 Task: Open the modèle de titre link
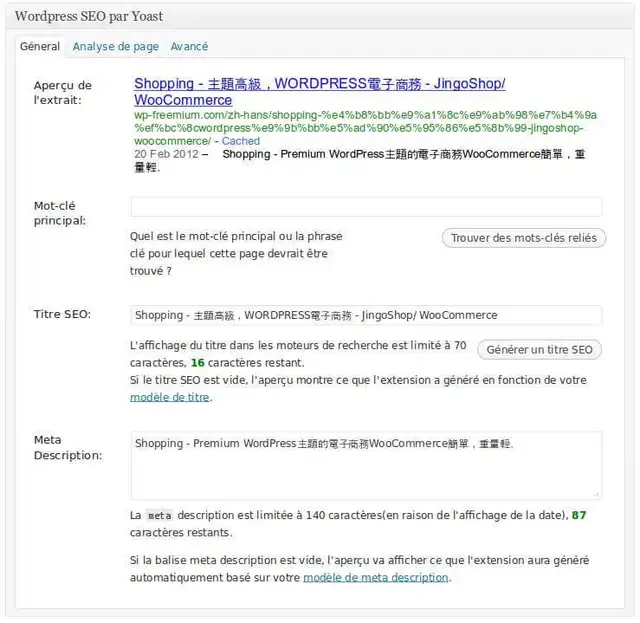click(169, 397)
